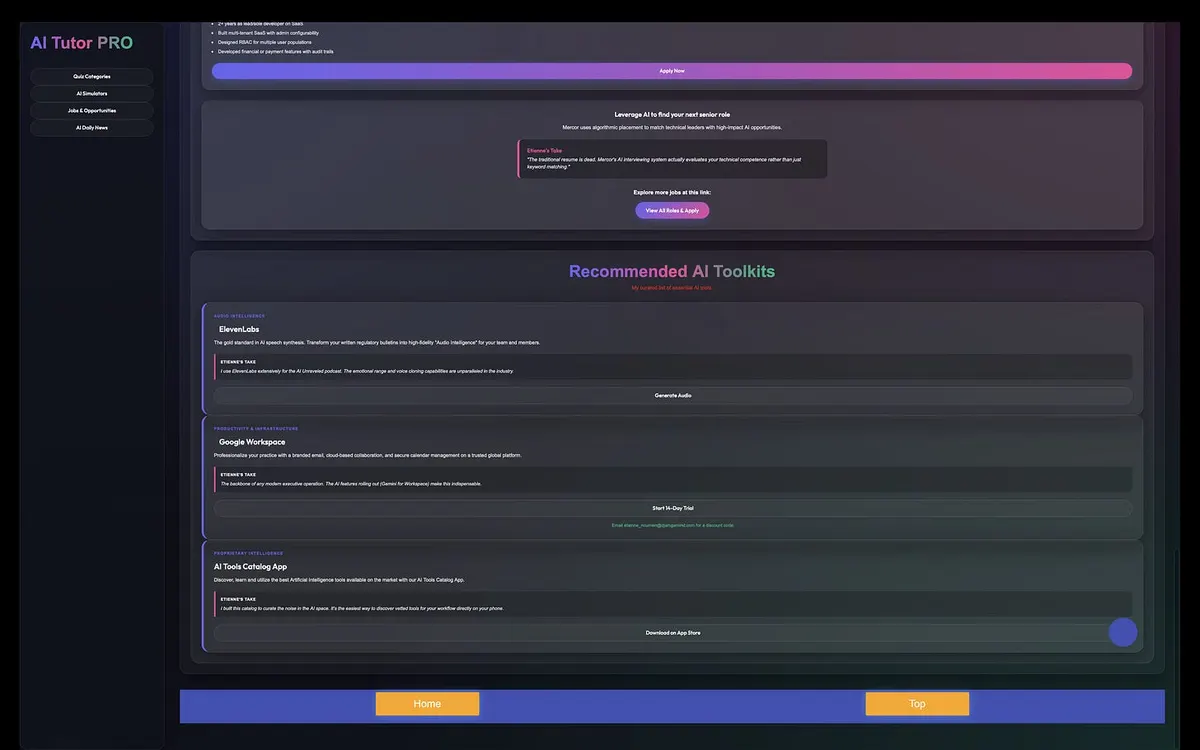Click the discount code email text

[x=672, y=525]
